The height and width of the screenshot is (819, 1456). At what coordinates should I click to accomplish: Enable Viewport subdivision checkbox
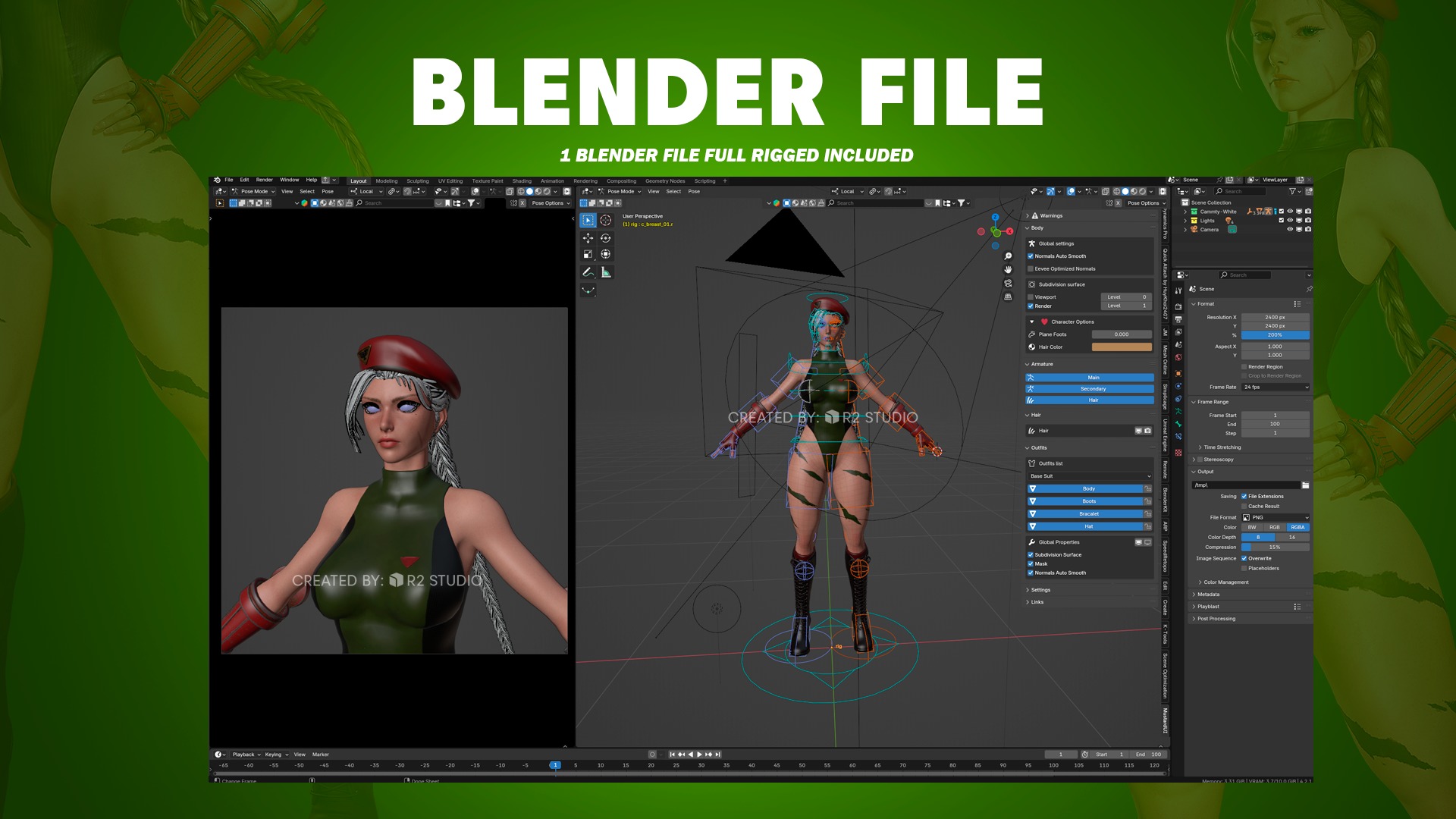point(1031,297)
